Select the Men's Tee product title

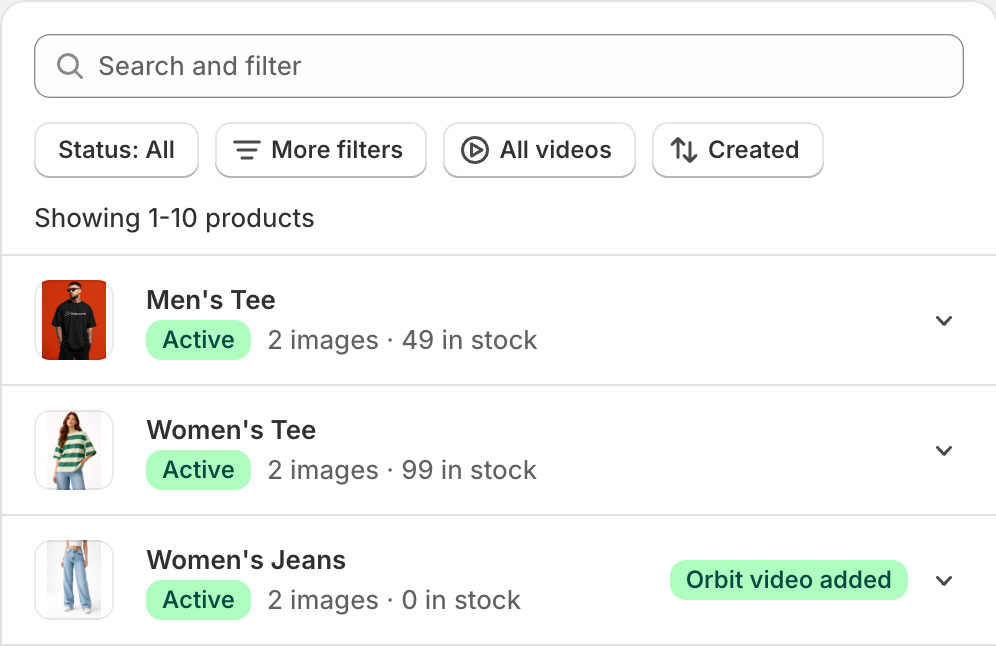click(x=211, y=300)
